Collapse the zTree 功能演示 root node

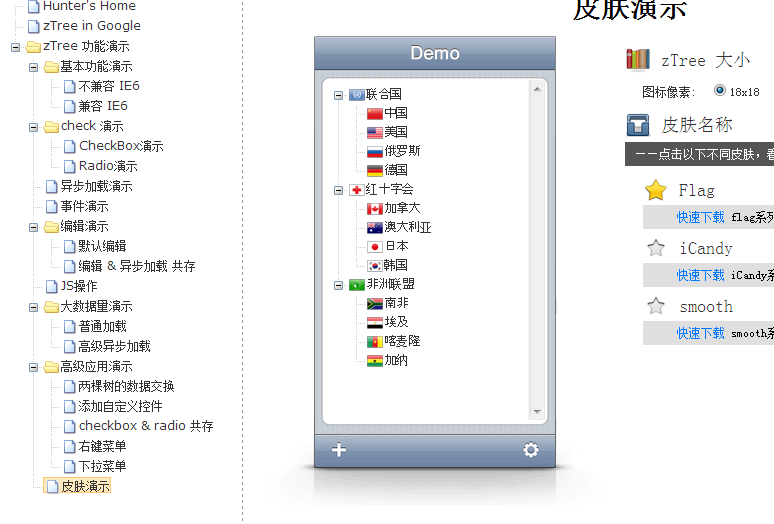tap(15, 47)
